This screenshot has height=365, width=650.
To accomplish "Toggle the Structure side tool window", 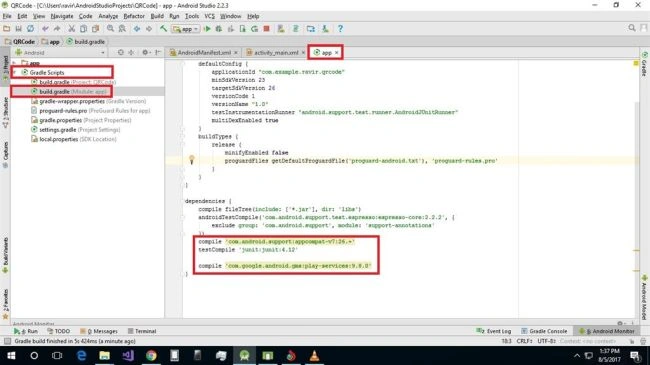I will click(x=5, y=112).
